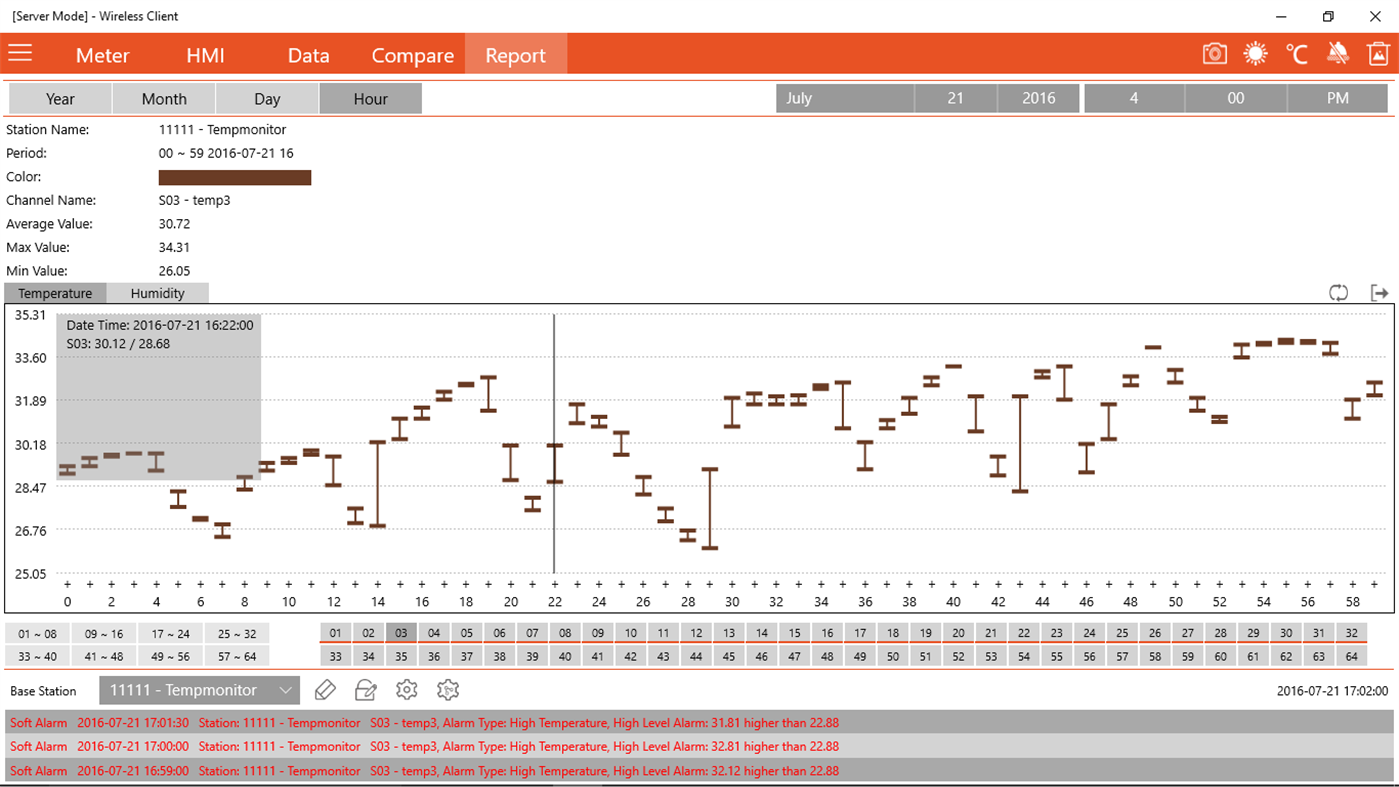Open the day 21 selector

coord(955,98)
